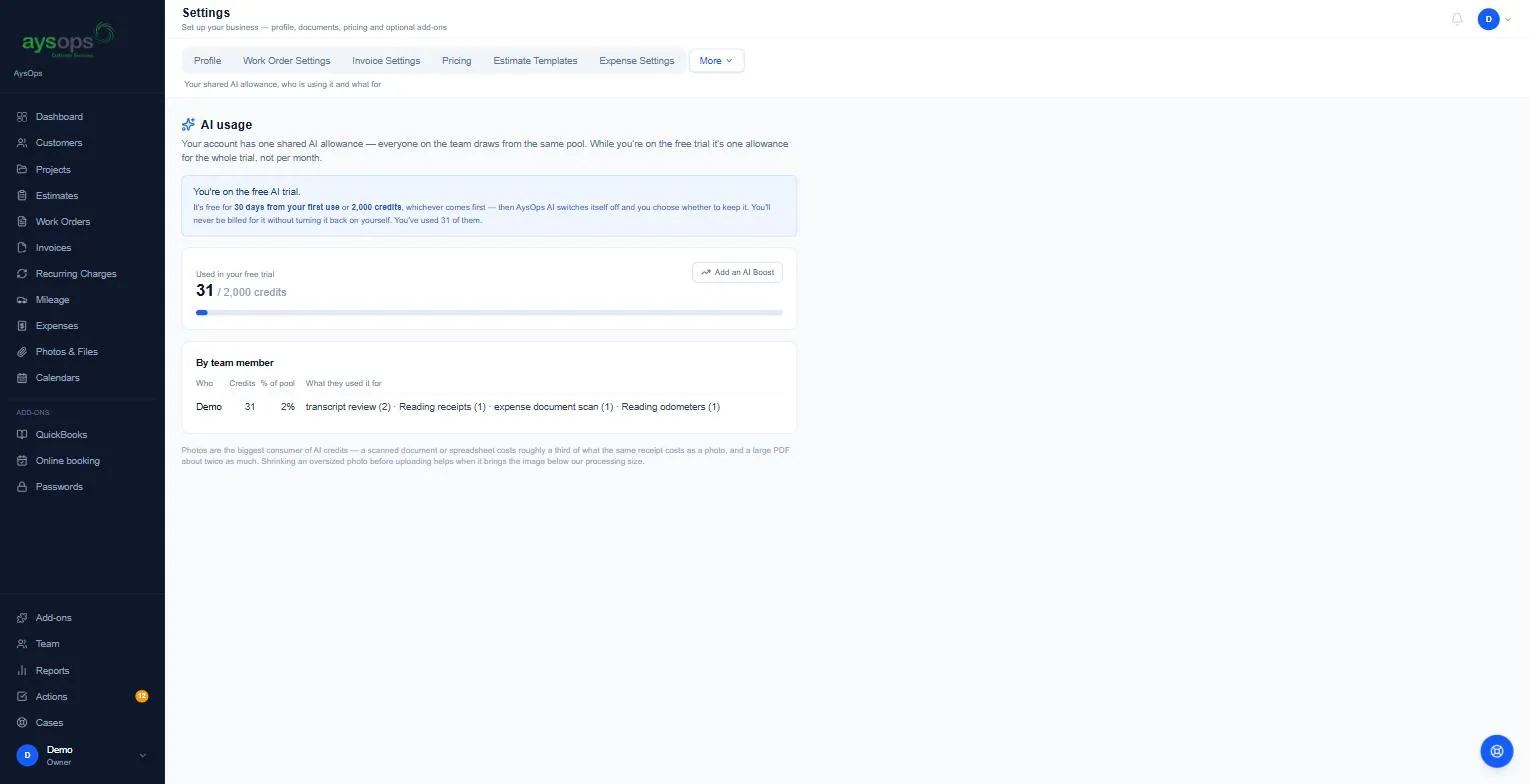The image size is (1530, 784).
Task: Click the Passwords lock icon
Action: 22,487
